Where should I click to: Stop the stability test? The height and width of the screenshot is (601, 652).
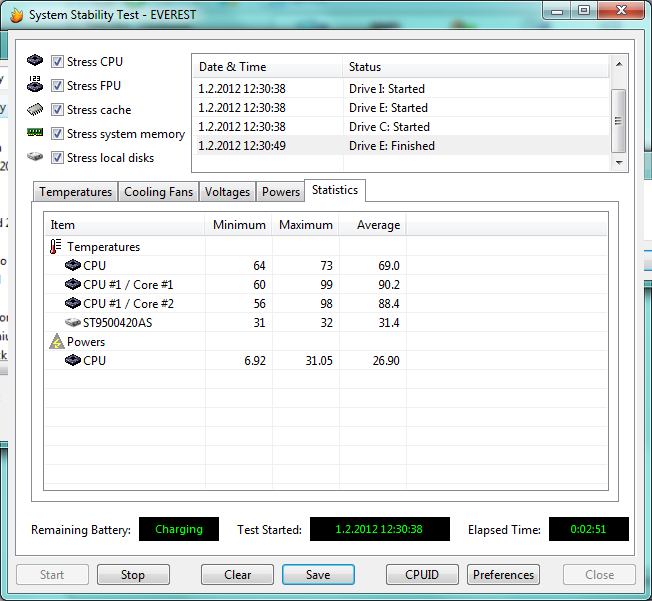coord(133,575)
